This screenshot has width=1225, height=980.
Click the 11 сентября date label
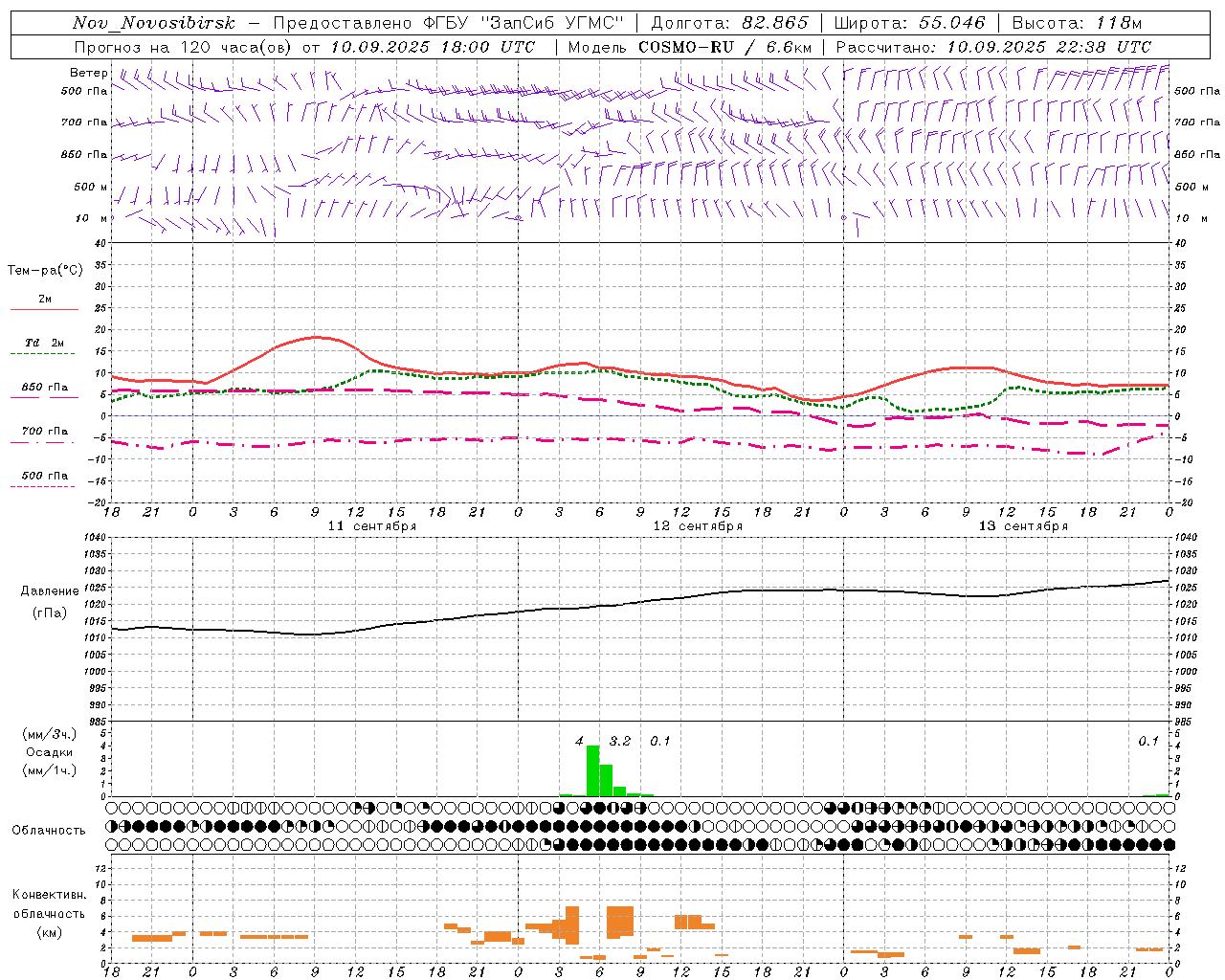(372, 525)
